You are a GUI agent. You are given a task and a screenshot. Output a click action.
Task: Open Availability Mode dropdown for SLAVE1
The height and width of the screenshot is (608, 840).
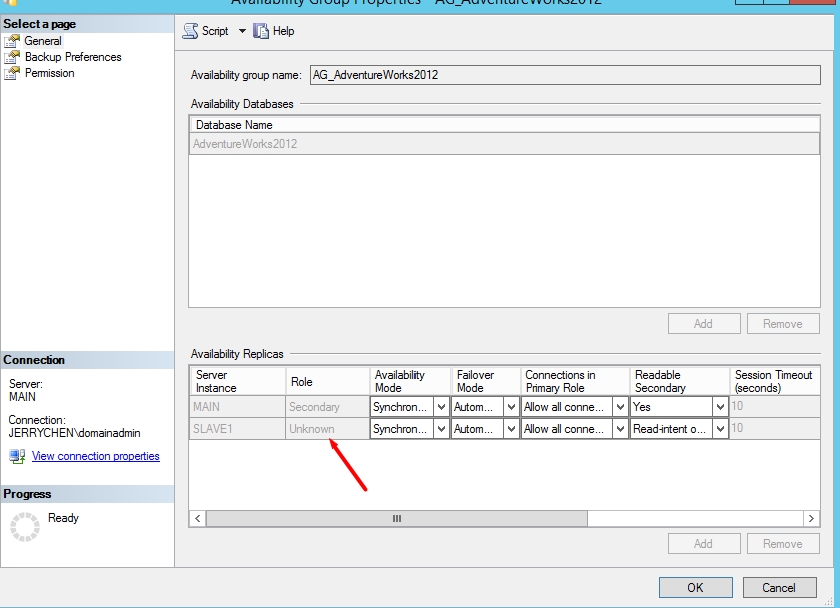tap(441, 429)
